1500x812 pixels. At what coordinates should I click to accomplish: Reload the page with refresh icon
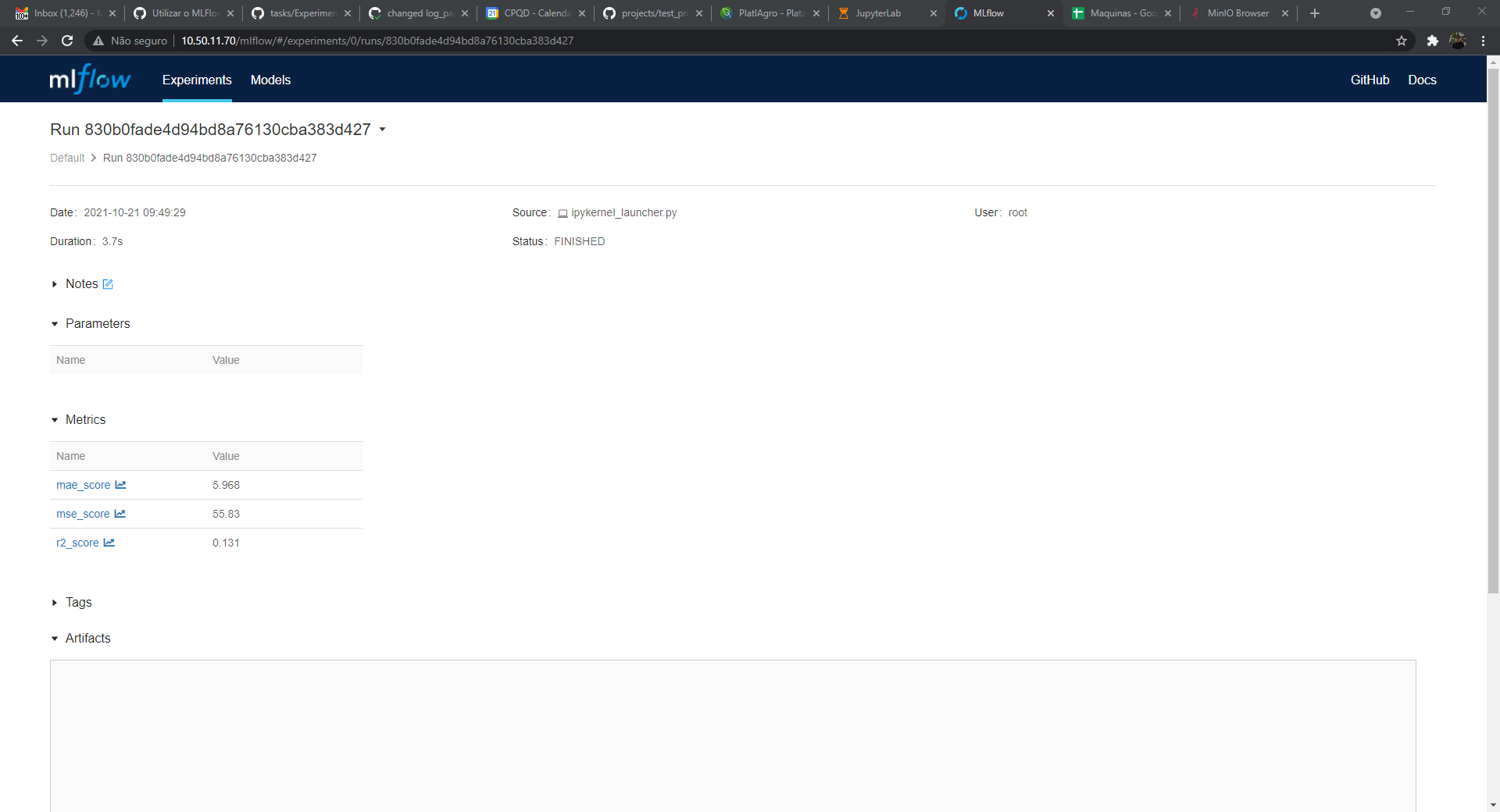67,41
